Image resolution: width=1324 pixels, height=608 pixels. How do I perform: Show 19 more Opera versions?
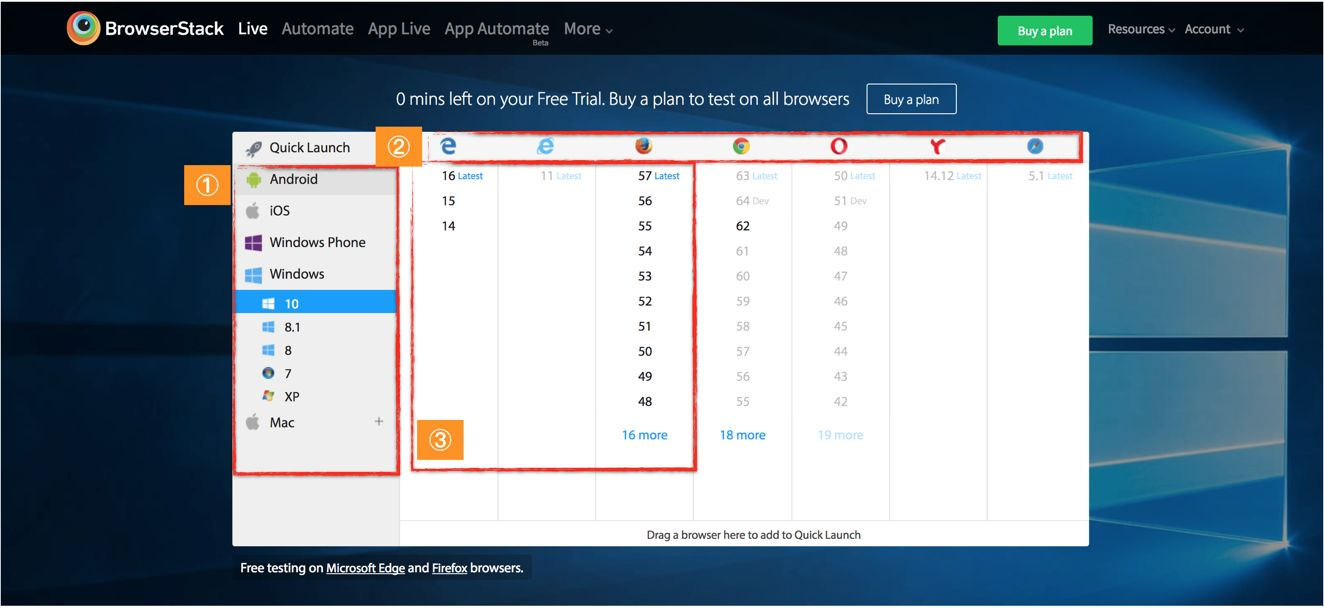840,435
